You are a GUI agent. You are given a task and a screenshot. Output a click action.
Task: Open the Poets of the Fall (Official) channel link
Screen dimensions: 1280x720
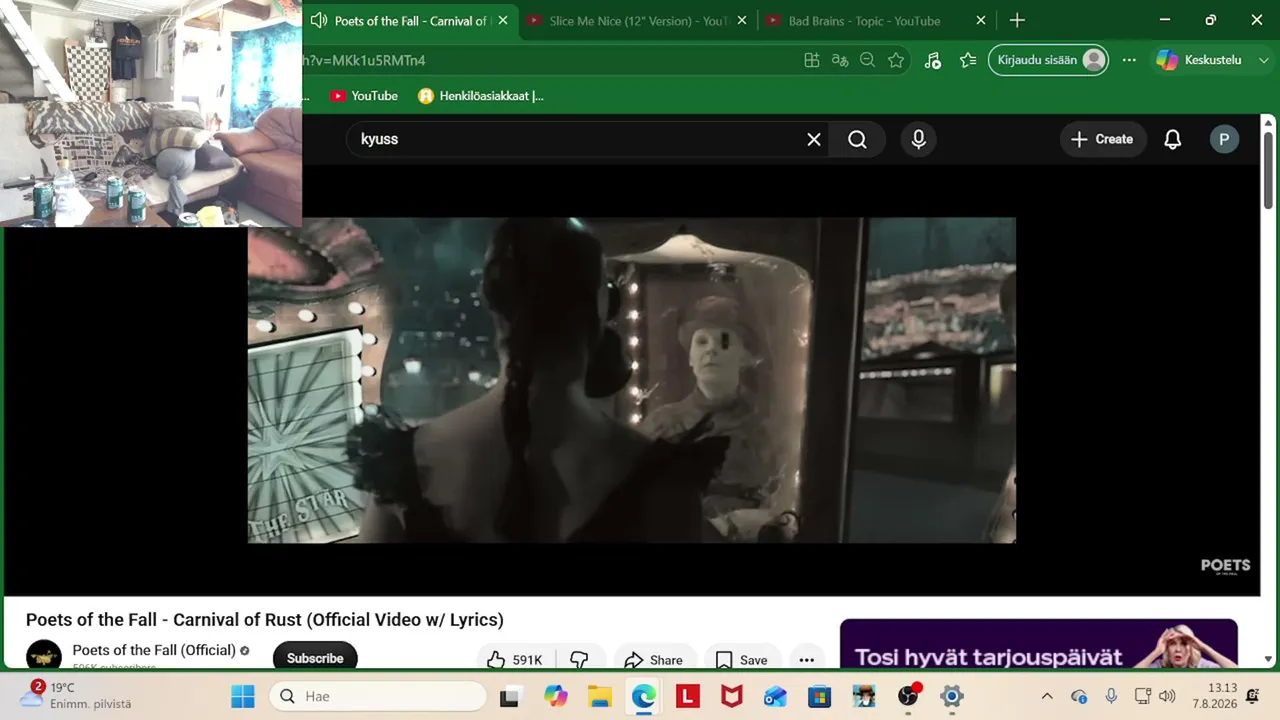pyautogui.click(x=154, y=650)
